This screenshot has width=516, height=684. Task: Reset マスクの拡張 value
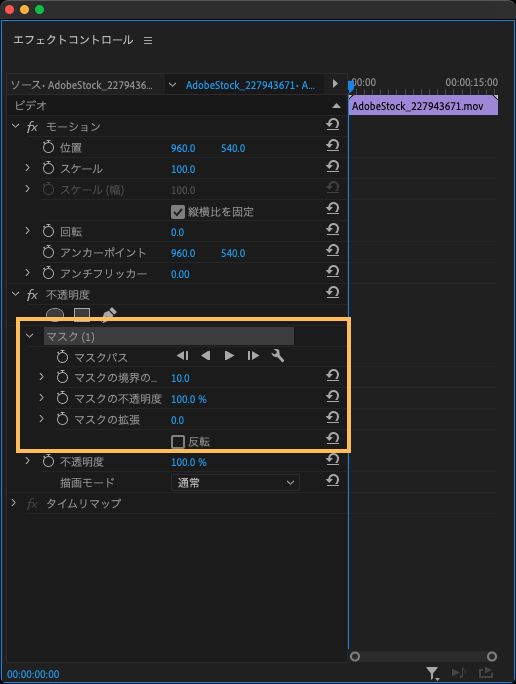tap(333, 417)
